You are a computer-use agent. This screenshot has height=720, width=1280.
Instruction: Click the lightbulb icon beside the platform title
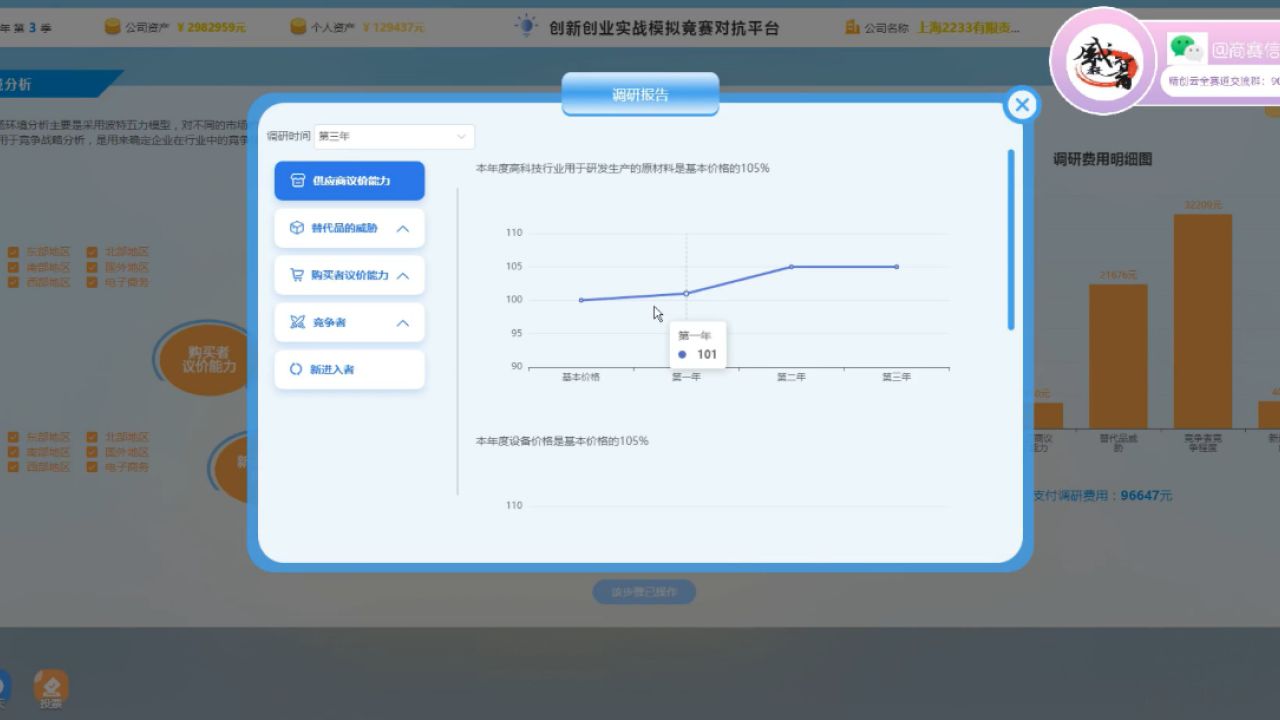[x=527, y=25]
